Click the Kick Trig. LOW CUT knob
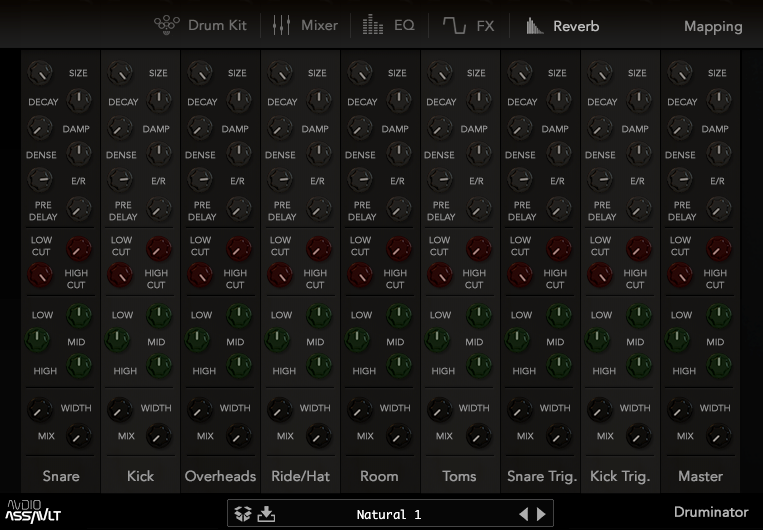This screenshot has height=530, width=763. pos(638,249)
